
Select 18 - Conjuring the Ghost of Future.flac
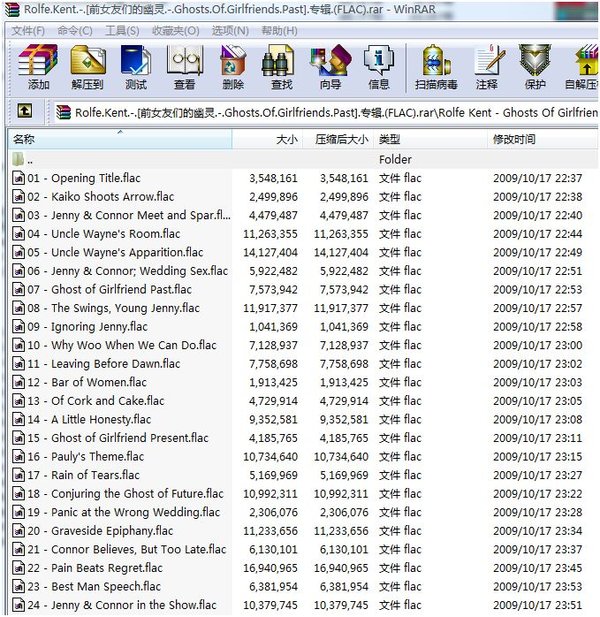pyautogui.click(x=126, y=494)
